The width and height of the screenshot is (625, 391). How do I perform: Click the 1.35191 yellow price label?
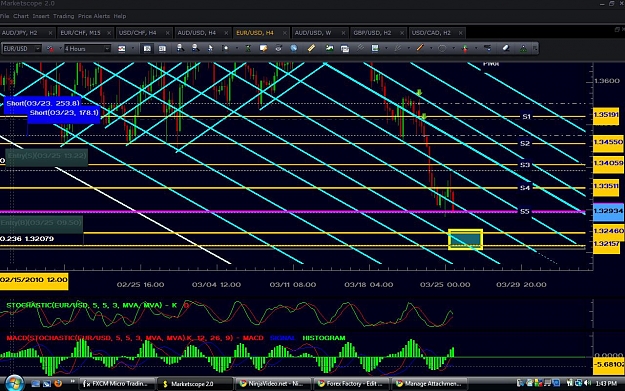[x=606, y=115]
